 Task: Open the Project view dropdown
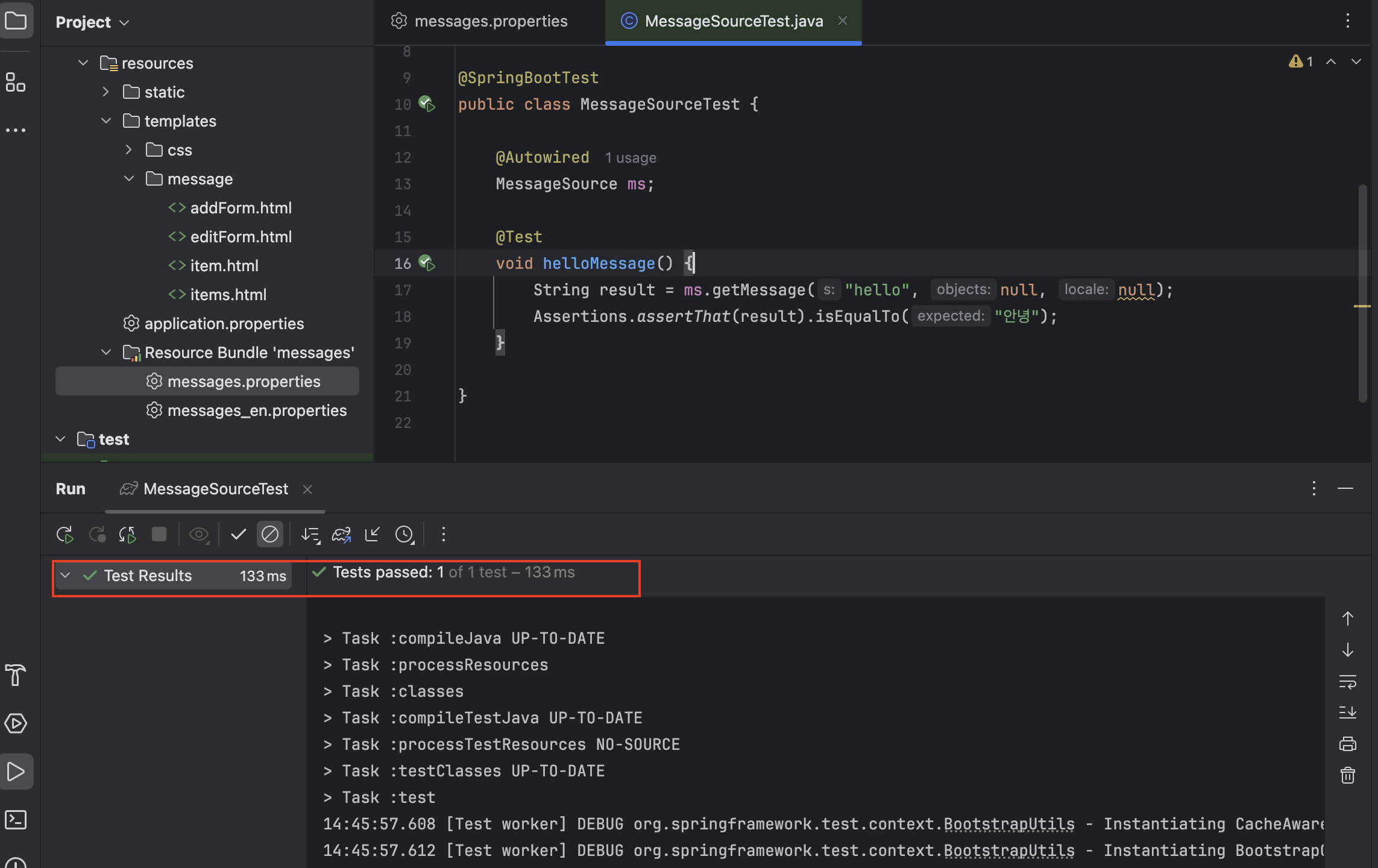click(93, 22)
